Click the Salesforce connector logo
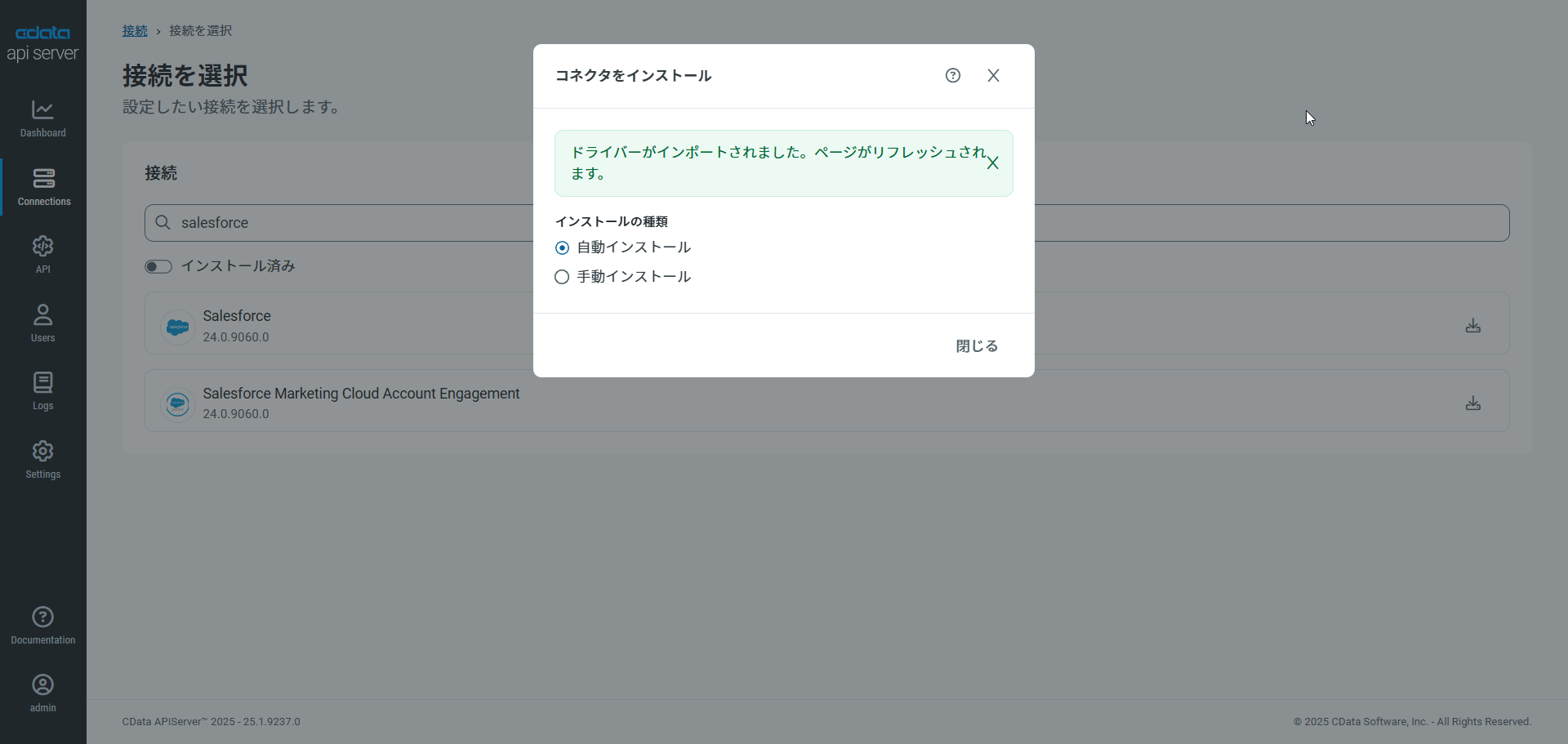The height and width of the screenshot is (744, 1568). [x=177, y=327]
